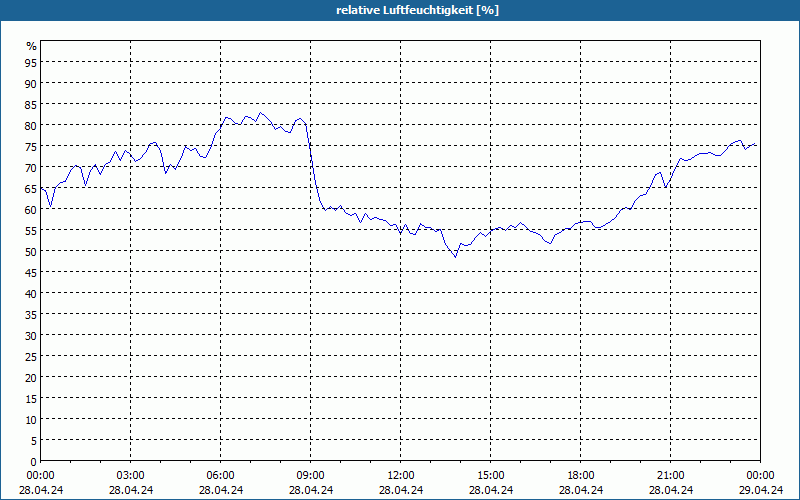Click the 29.04.24 date label
This screenshot has width=800, height=500.
[x=761, y=490]
